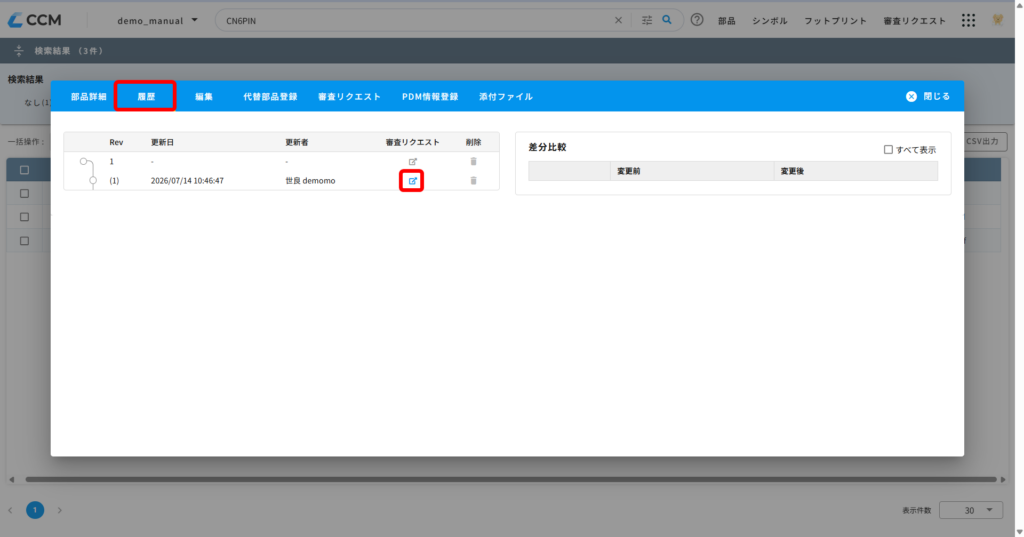Viewport: 1024px width, 537px height.
Task: Switch to the 履歴 tab
Action: tap(146, 97)
